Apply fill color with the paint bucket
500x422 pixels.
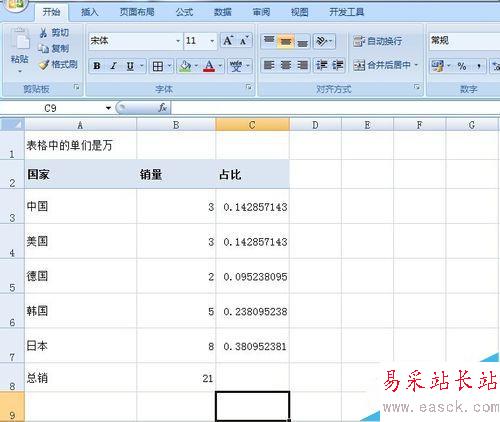(x=185, y=66)
